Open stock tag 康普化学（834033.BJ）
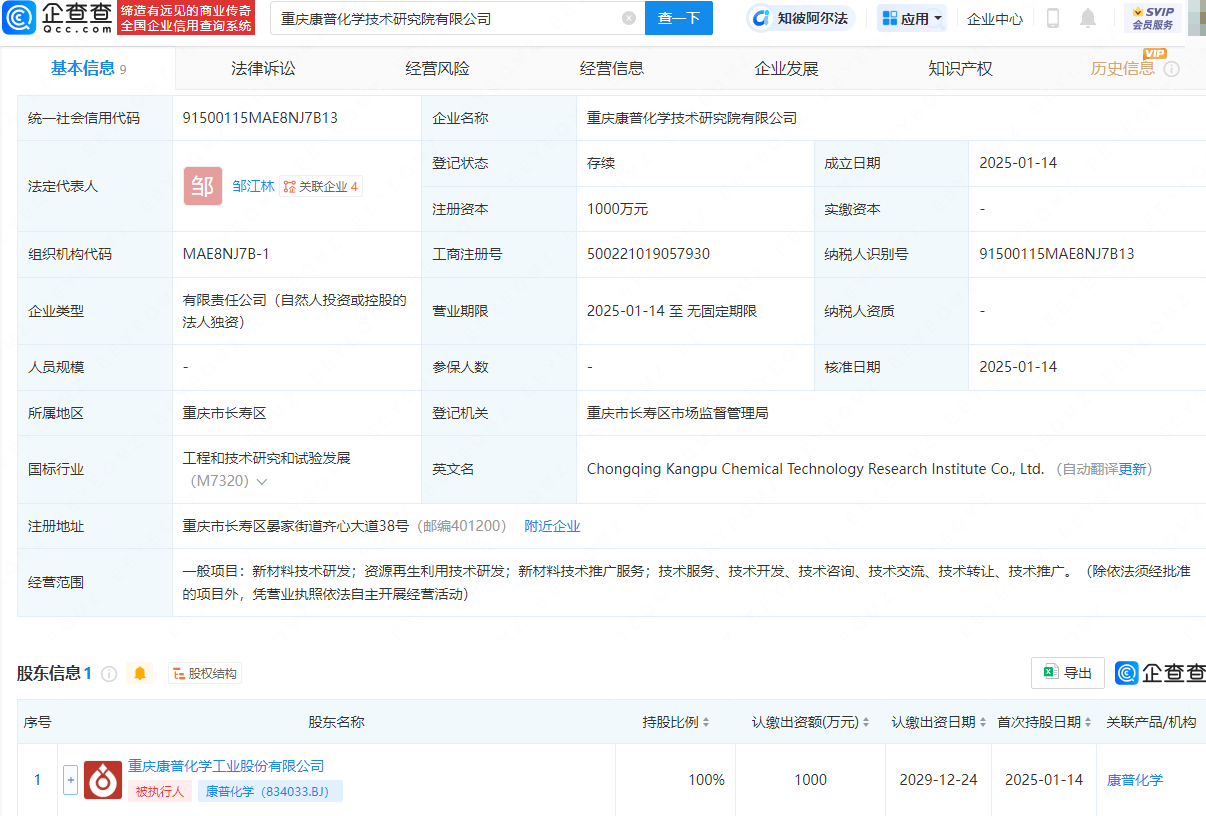This screenshot has width=1206, height=816. point(270,791)
